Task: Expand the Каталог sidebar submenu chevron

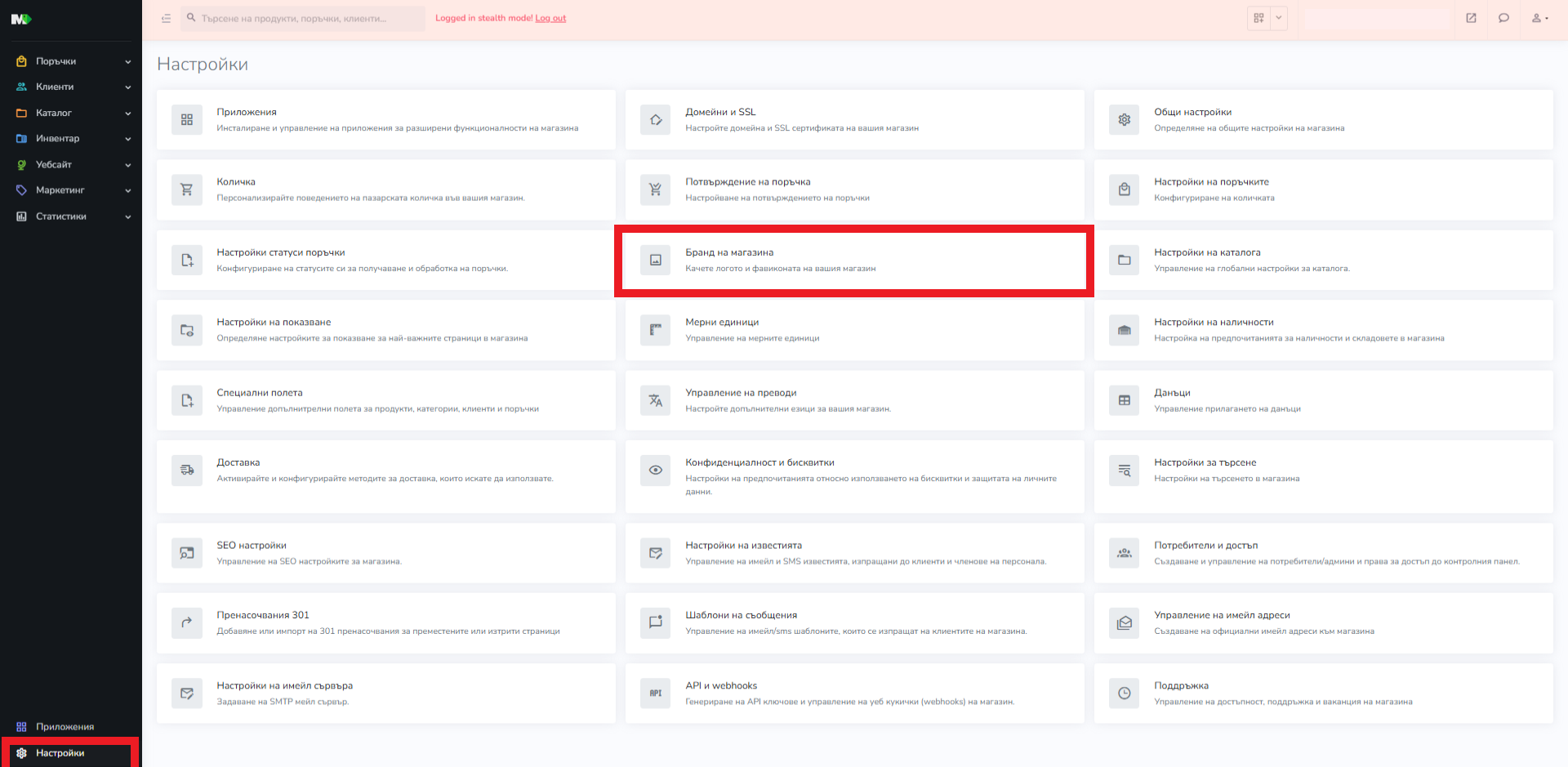Action: point(128,114)
